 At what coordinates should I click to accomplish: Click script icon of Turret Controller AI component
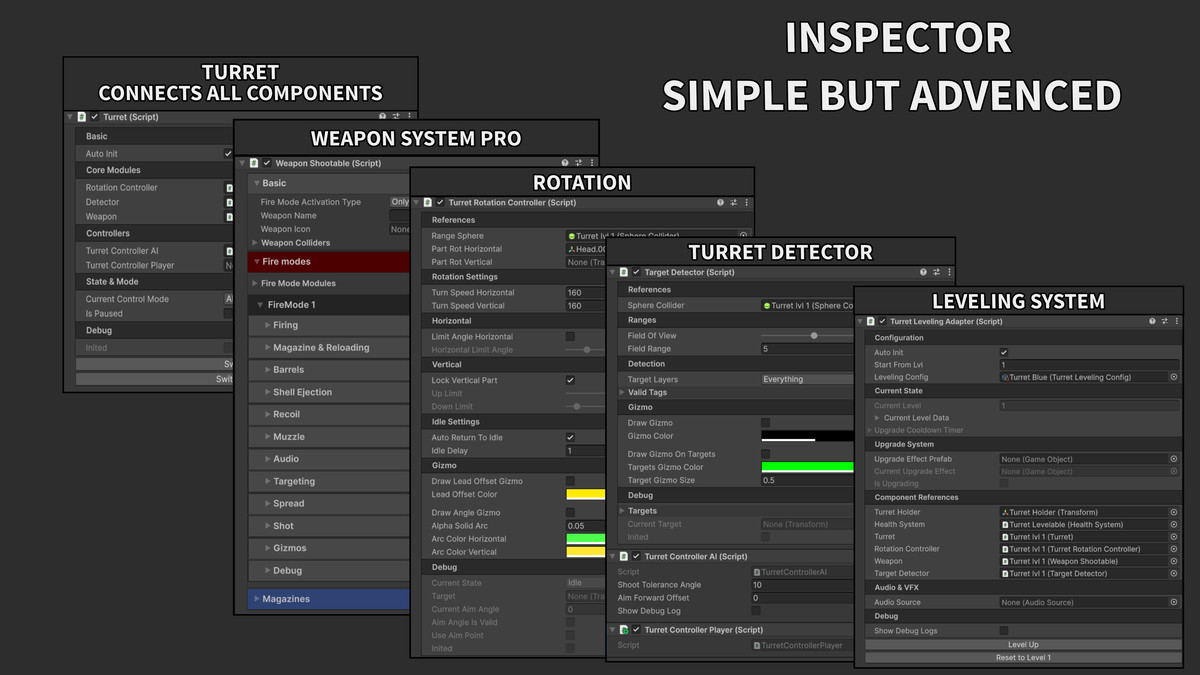pos(623,556)
